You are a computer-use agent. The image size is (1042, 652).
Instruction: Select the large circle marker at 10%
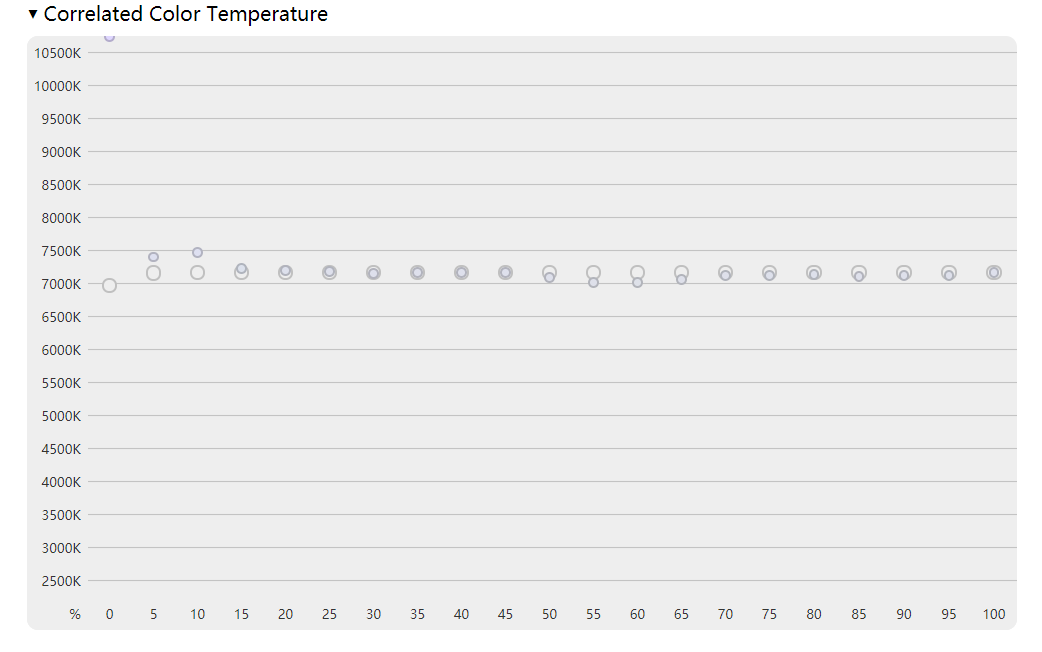[197, 272]
